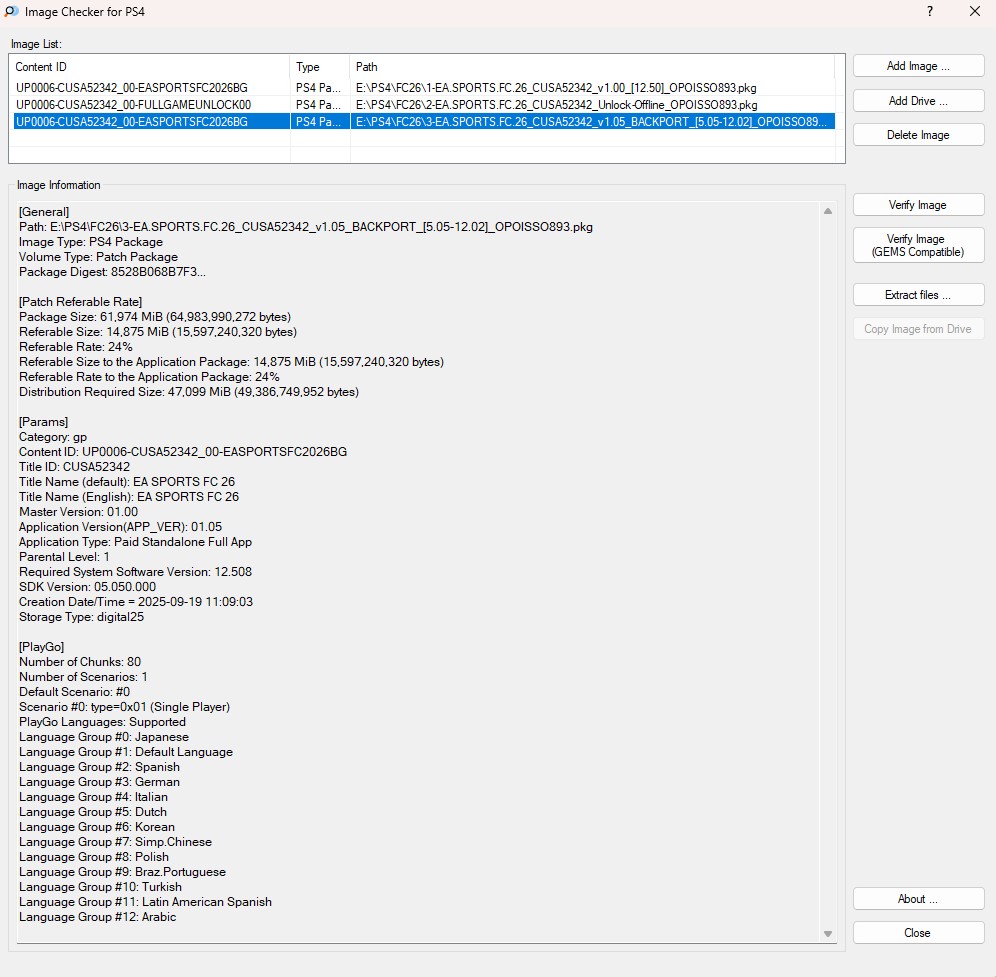Sort the list by Content ID column header
This screenshot has width=996, height=977.
[150, 67]
